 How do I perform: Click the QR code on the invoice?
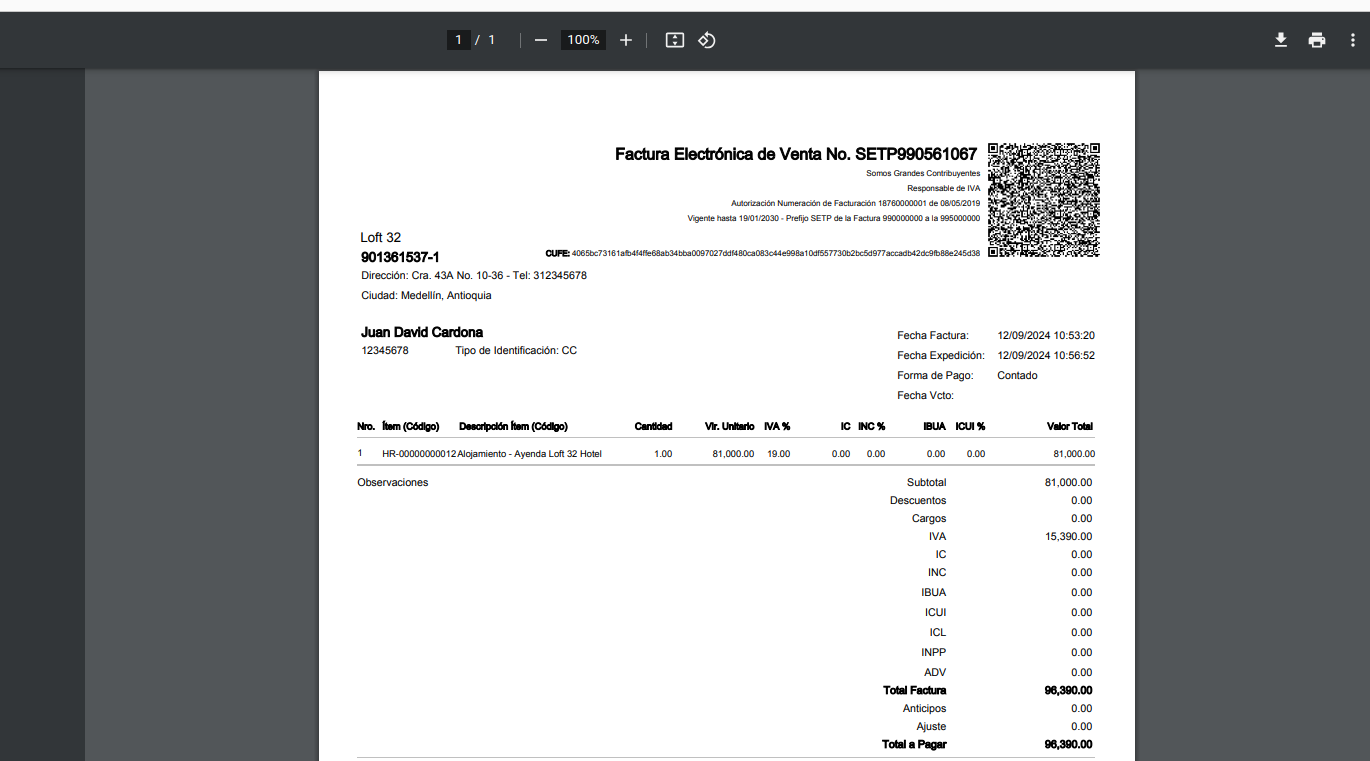[1044, 200]
